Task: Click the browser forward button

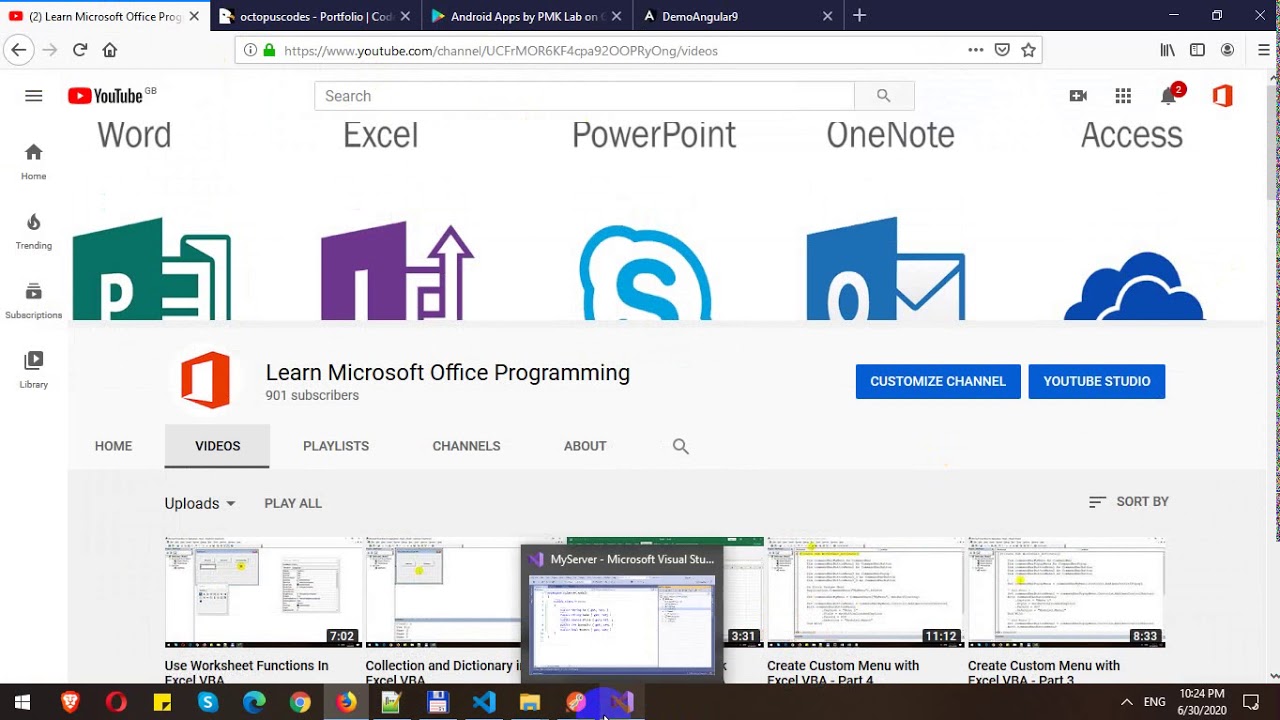Action: pyautogui.click(x=50, y=50)
